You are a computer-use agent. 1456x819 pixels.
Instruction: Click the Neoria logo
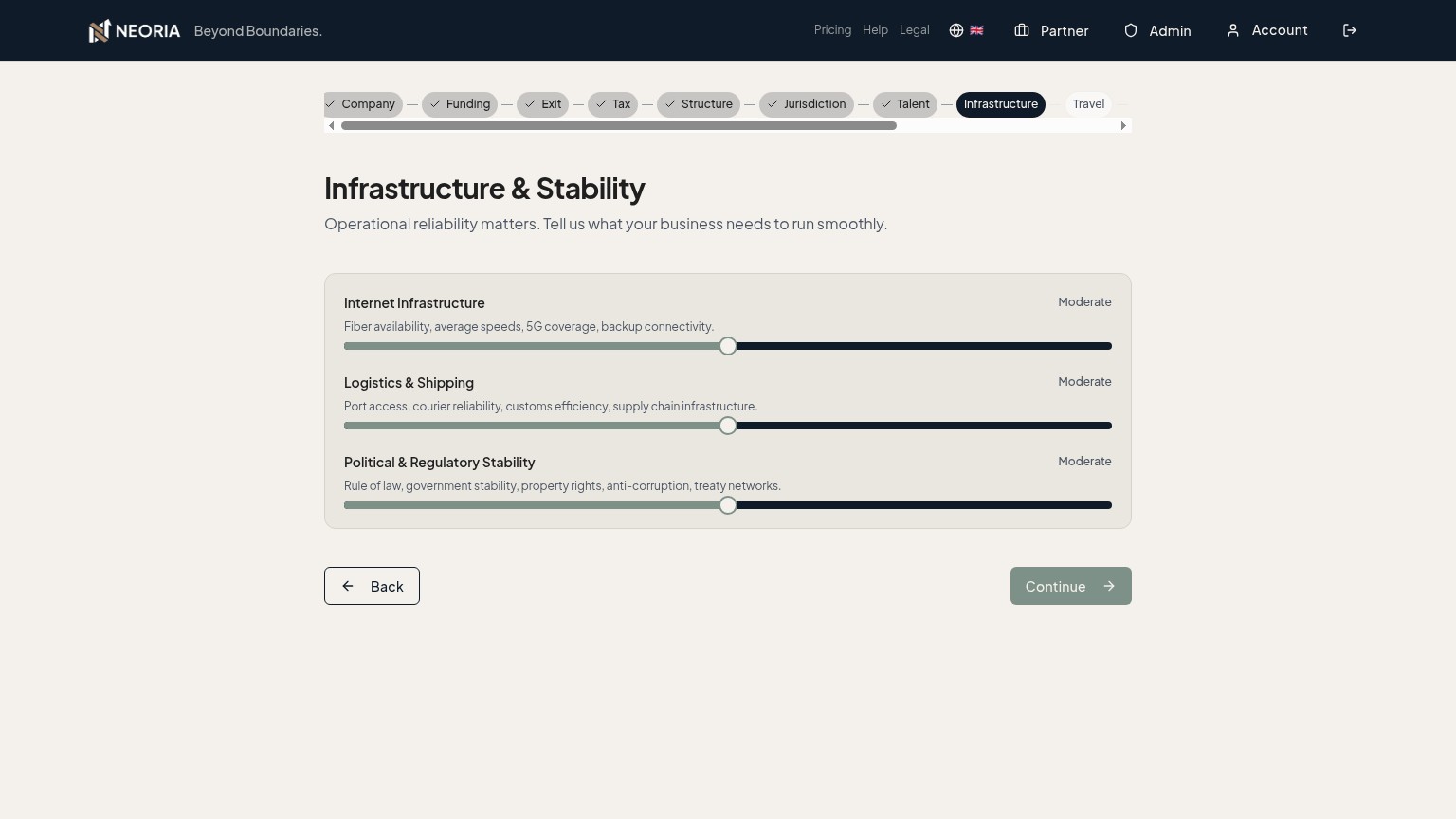click(x=135, y=30)
